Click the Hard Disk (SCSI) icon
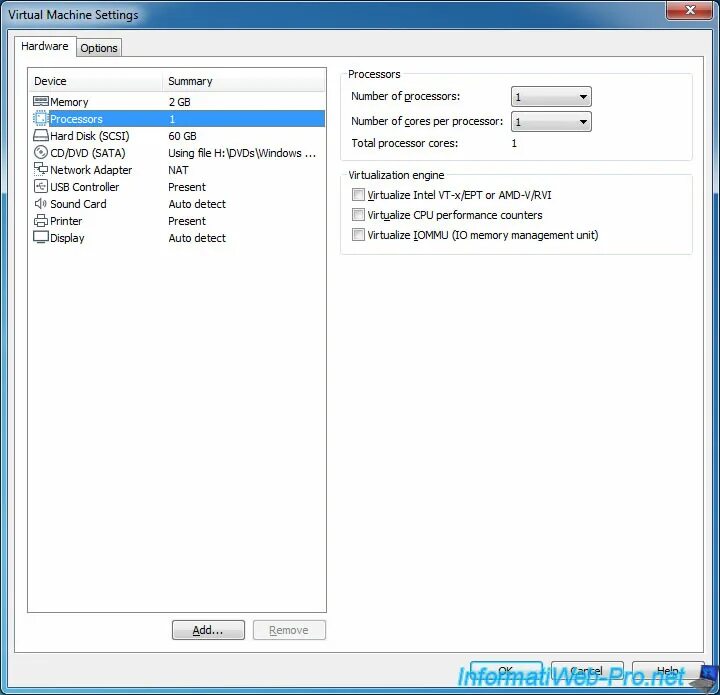Screen dimensions: 720x695 40,135
